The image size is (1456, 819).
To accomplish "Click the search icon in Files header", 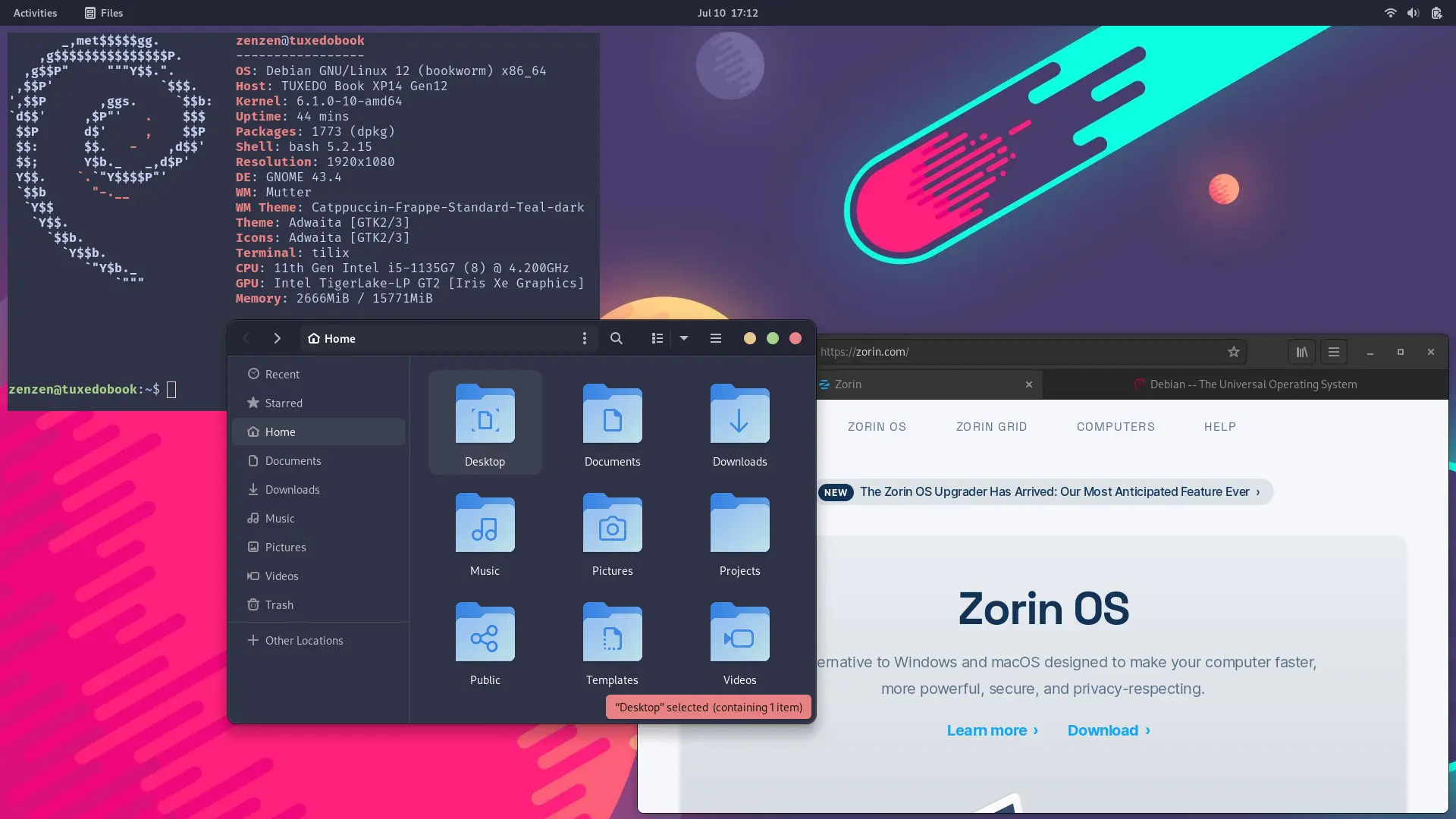I will 617,338.
